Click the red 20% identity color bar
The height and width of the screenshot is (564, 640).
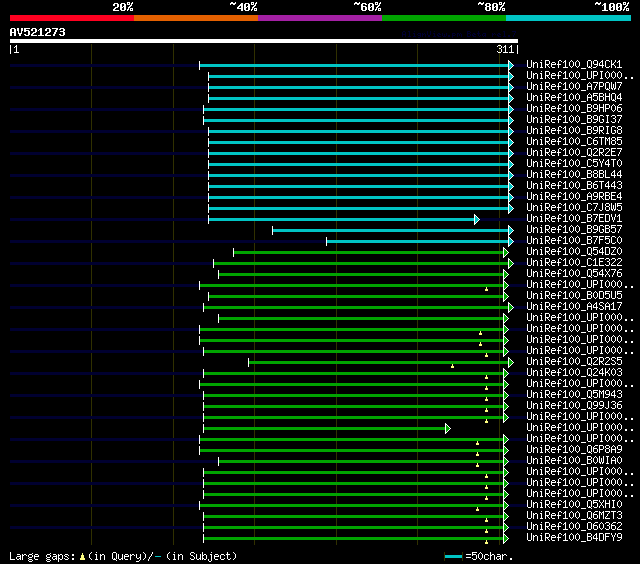click(72, 18)
